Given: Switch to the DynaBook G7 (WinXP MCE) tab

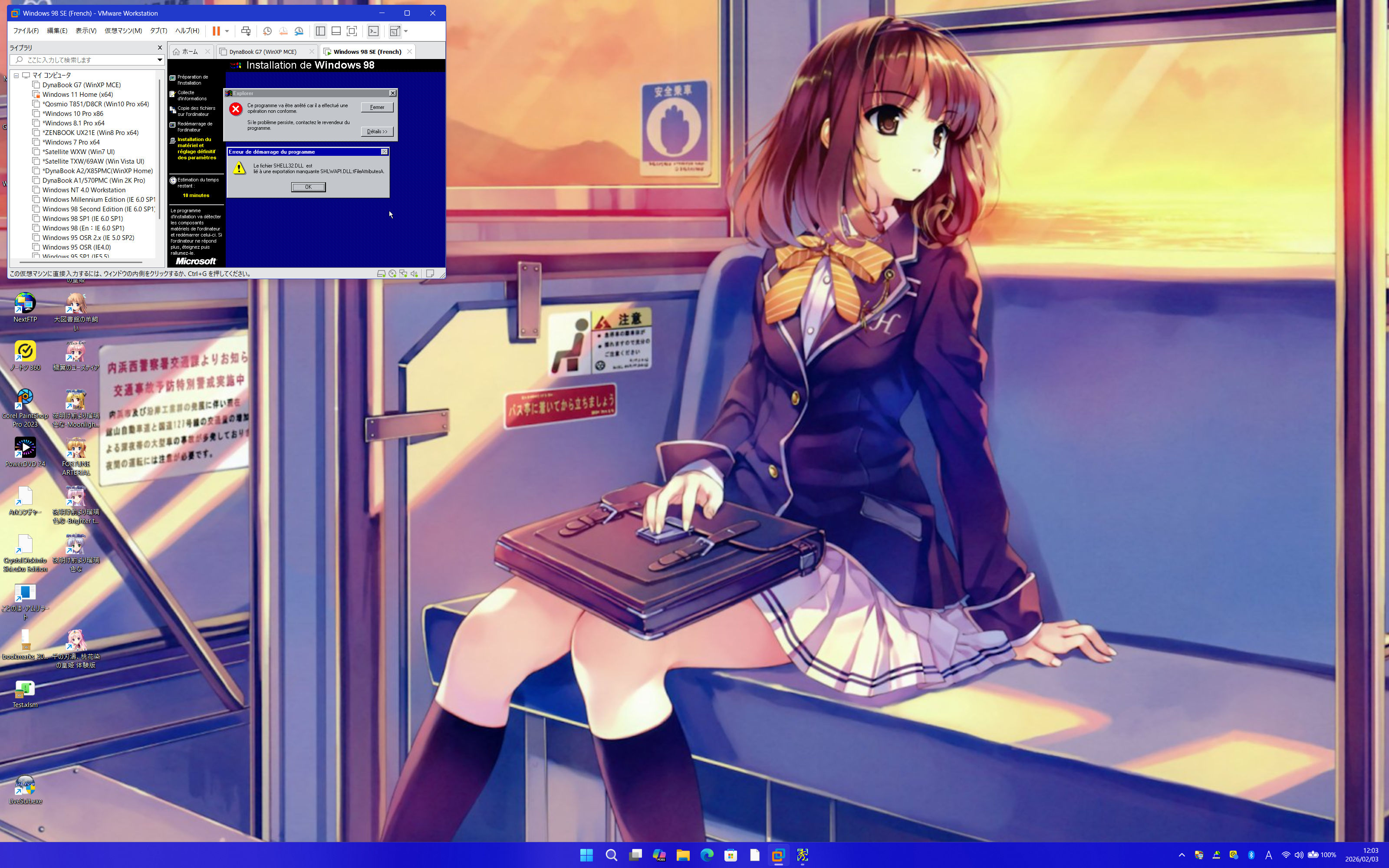Looking at the screenshot, I should (263, 52).
